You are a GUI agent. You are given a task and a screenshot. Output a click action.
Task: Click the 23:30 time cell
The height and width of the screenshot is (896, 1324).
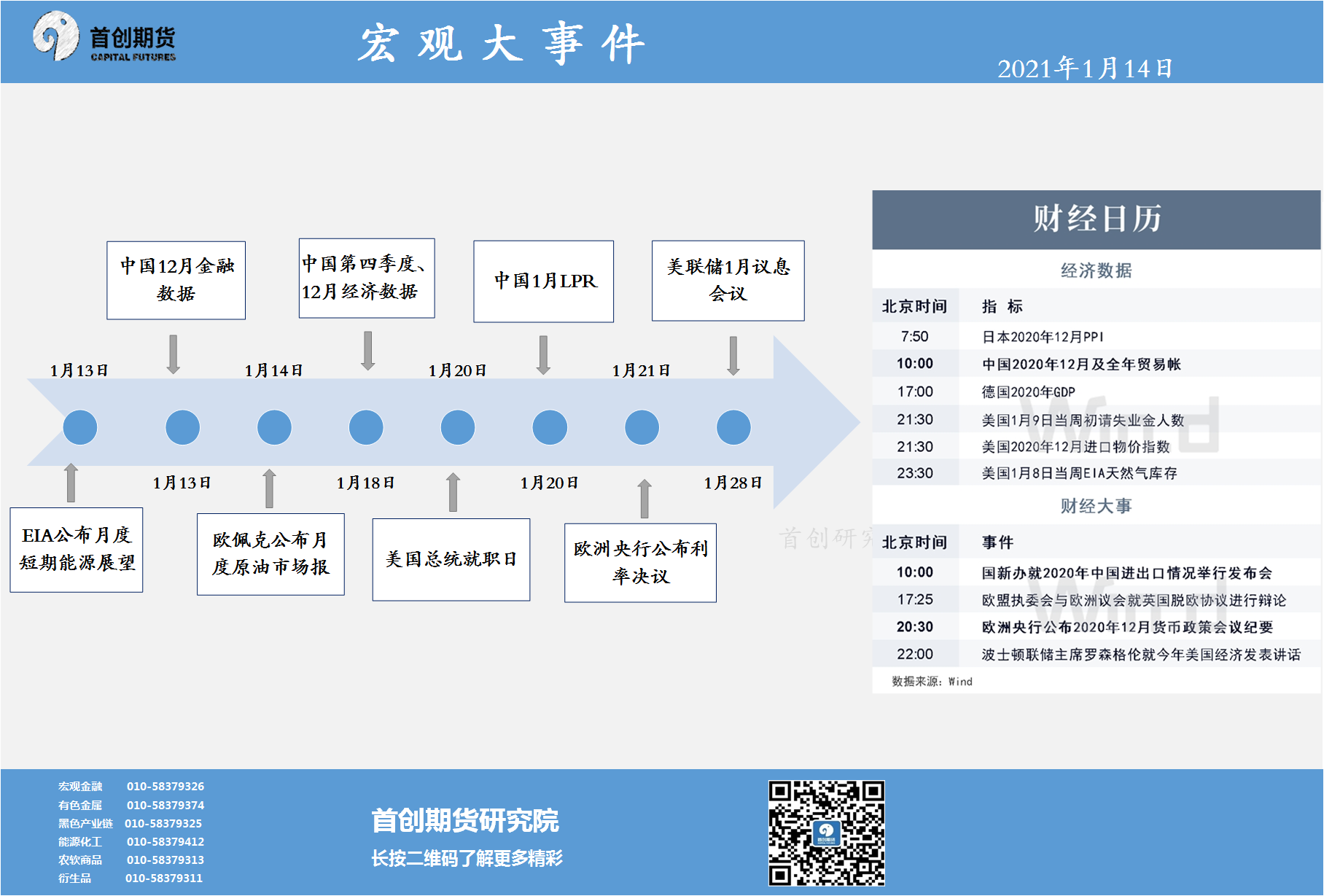pyautogui.click(x=914, y=473)
